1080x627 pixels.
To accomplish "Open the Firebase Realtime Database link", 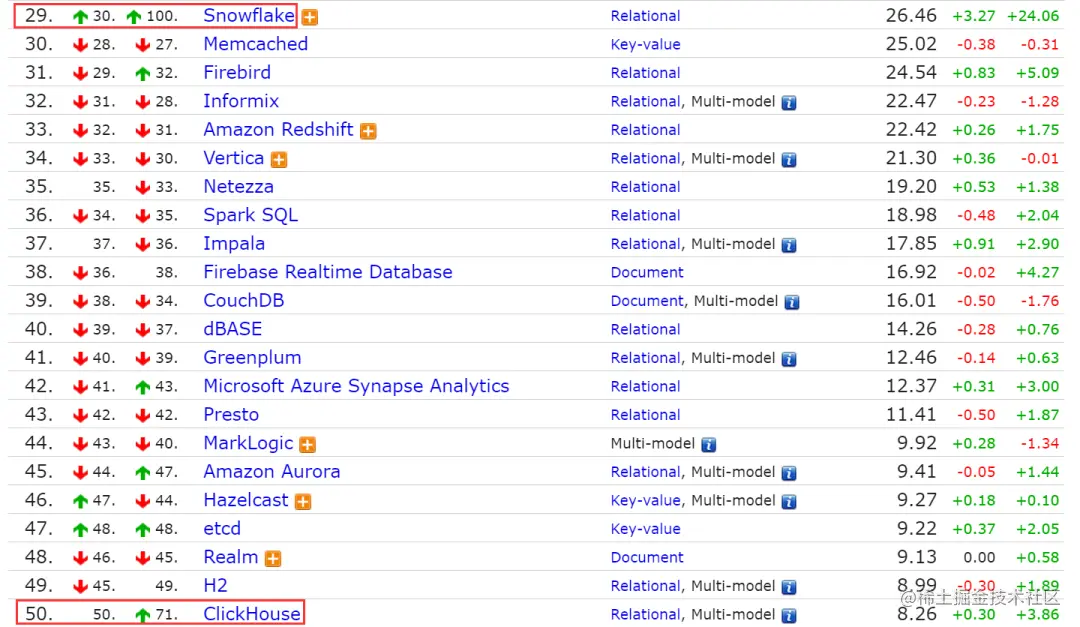I will click(328, 271).
